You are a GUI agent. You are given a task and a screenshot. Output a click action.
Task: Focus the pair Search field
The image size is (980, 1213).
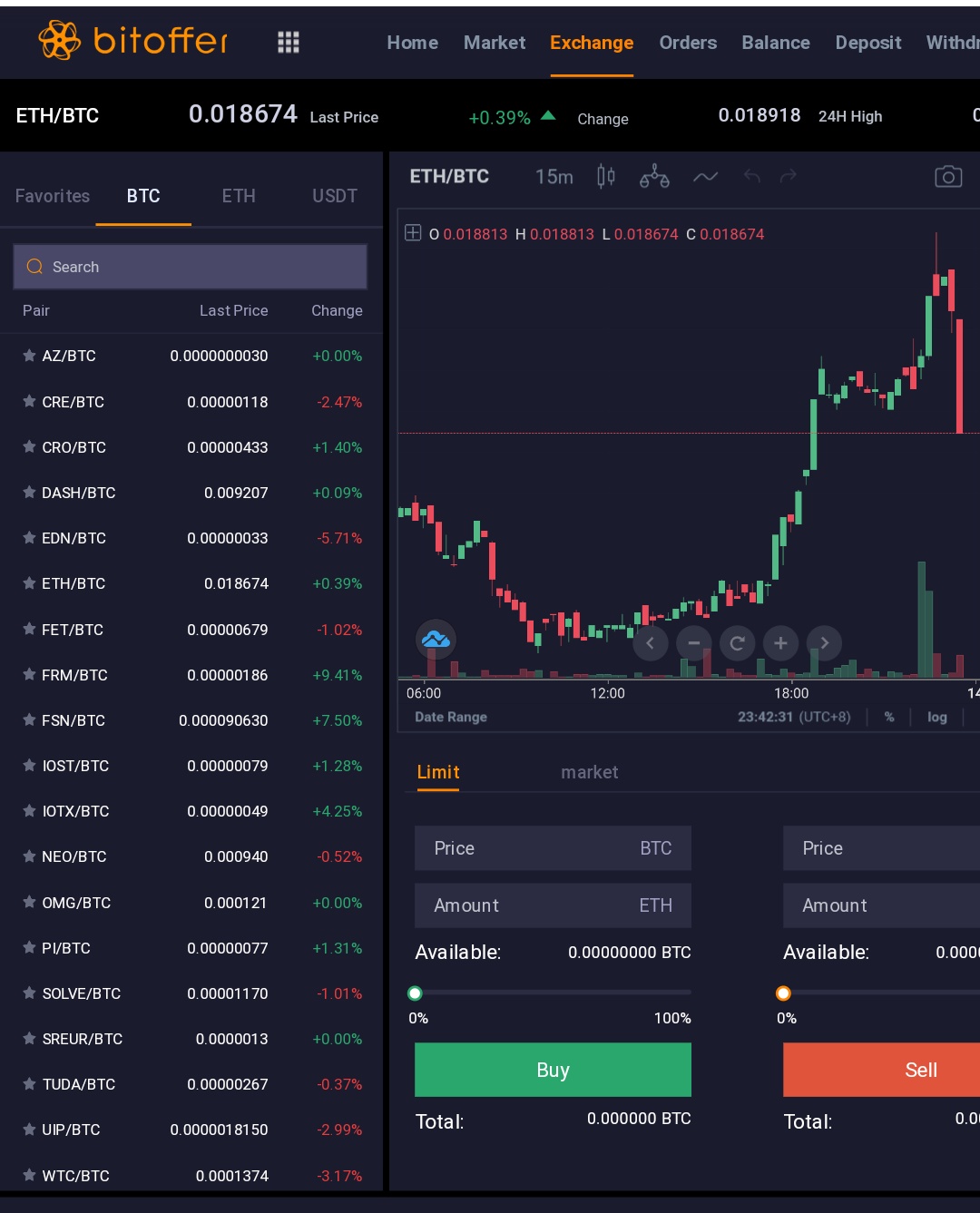191,267
